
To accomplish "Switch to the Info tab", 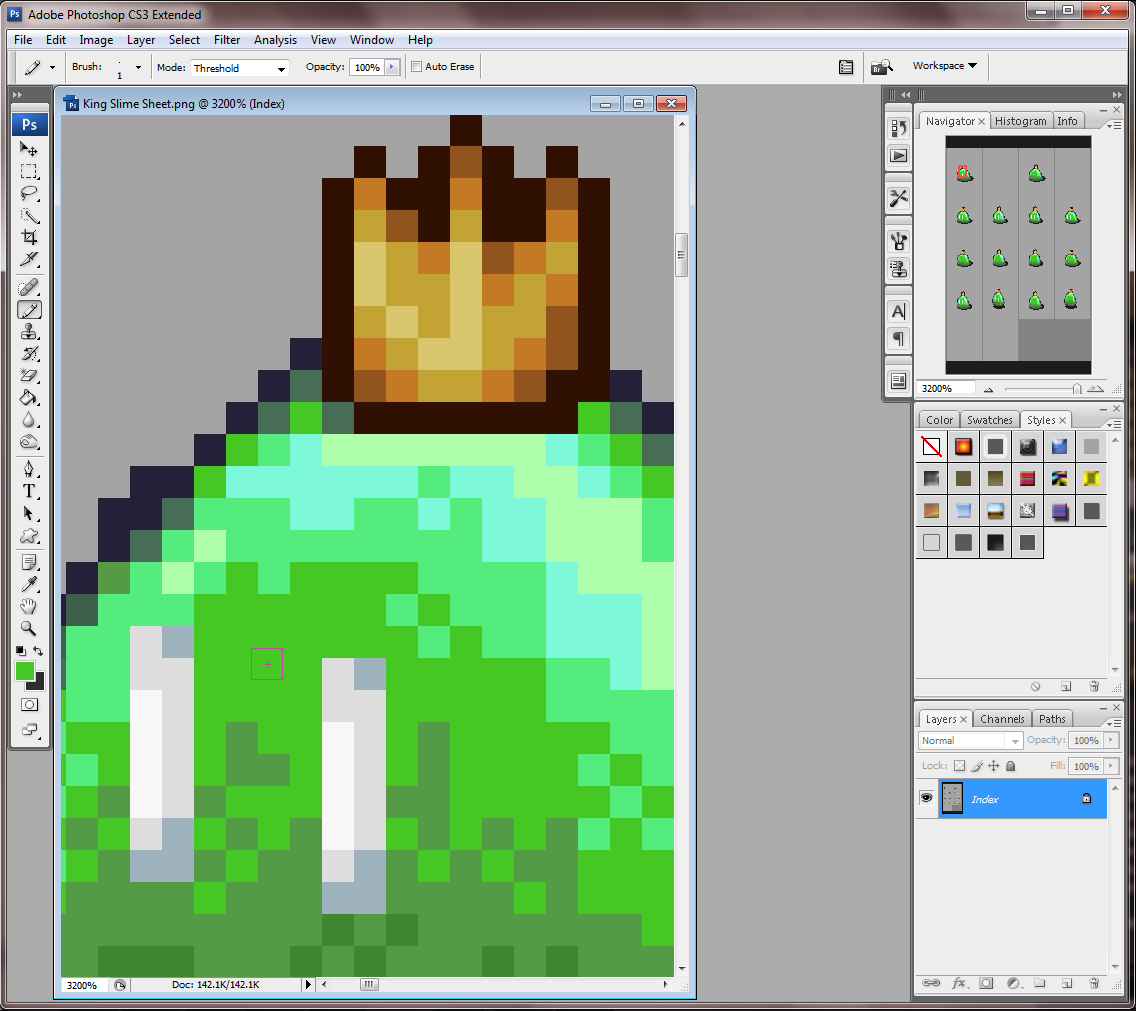I will tap(1066, 121).
